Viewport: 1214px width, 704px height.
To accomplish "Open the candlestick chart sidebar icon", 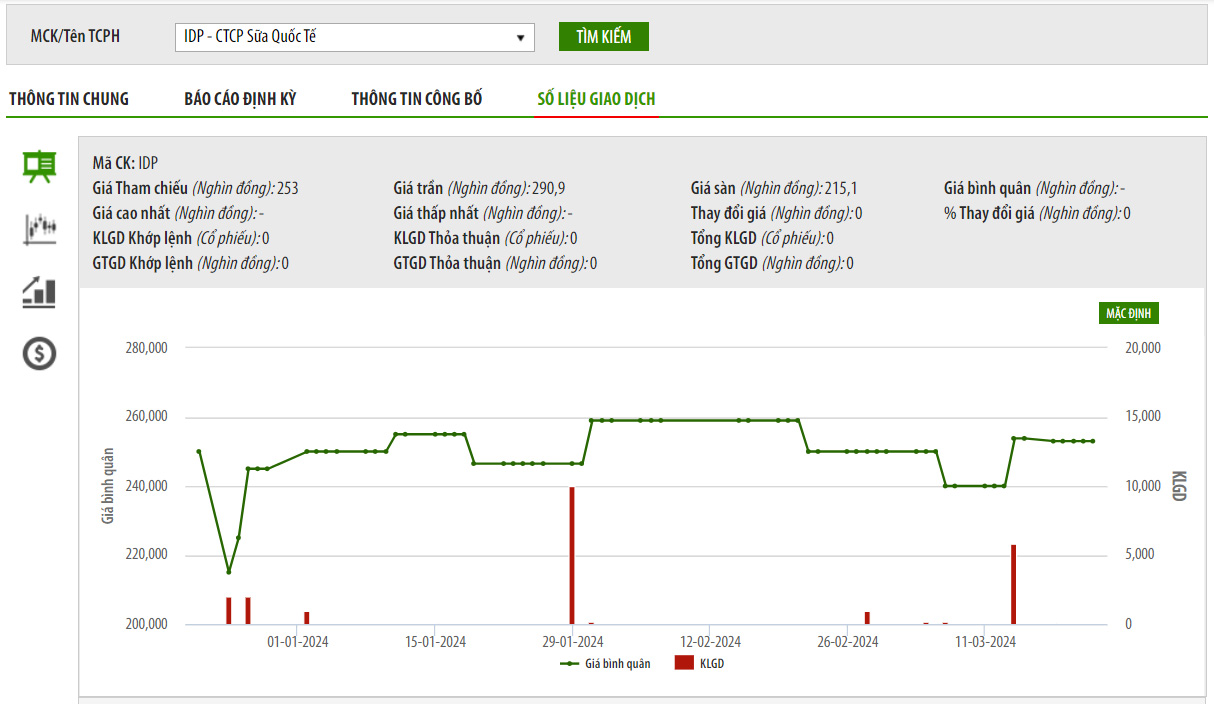I will [39, 229].
